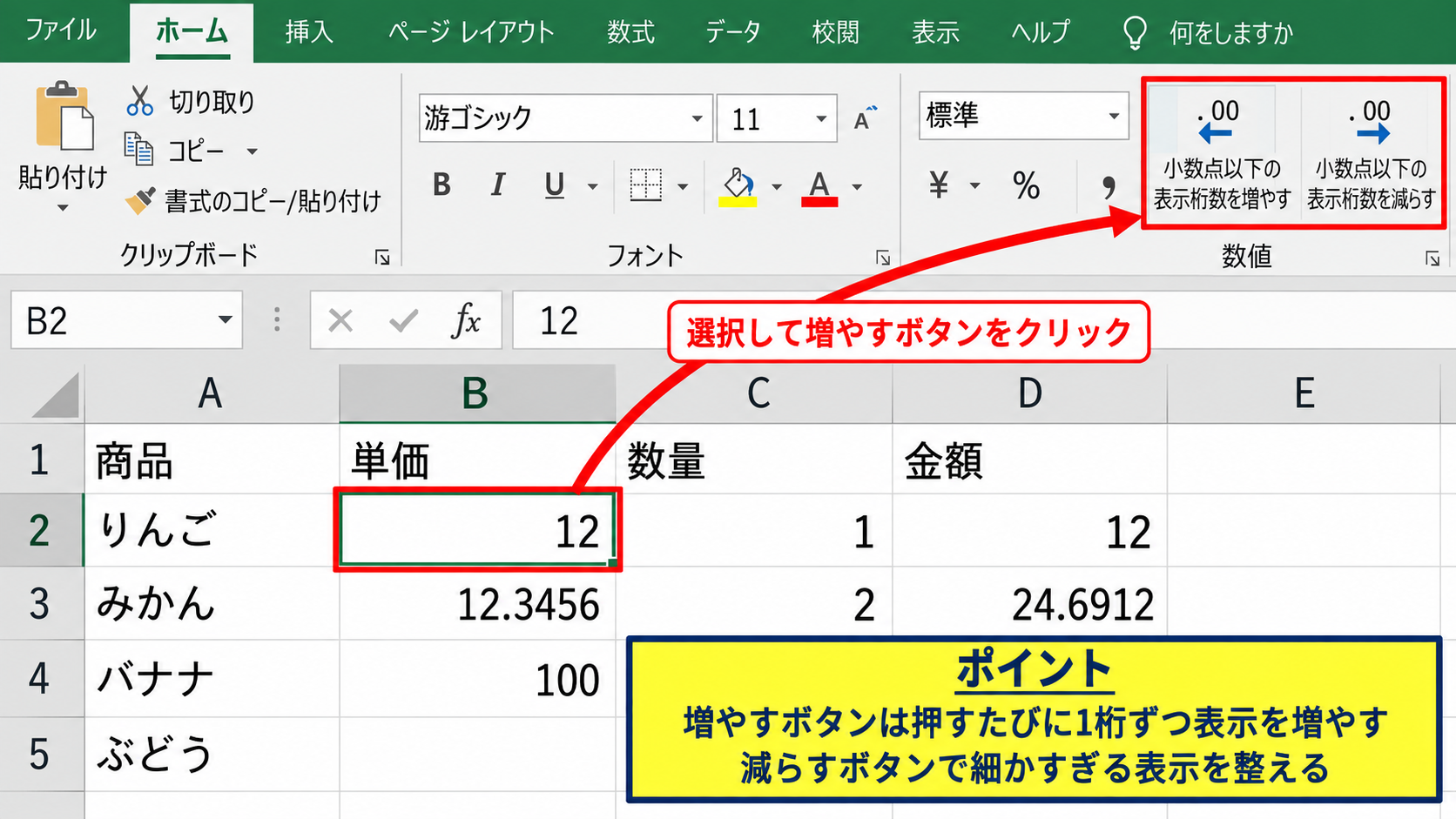The width and height of the screenshot is (1456, 819).
Task: Open insert function fx dialog
Action: tap(466, 320)
